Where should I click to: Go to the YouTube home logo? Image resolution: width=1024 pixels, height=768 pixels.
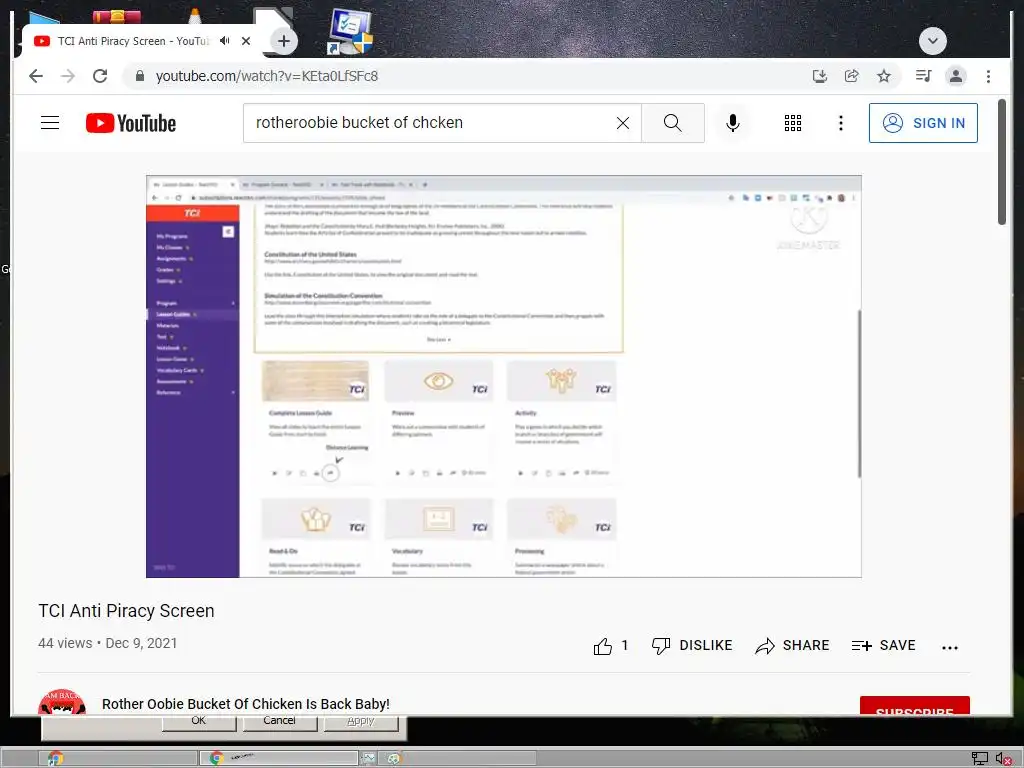pyautogui.click(x=131, y=123)
